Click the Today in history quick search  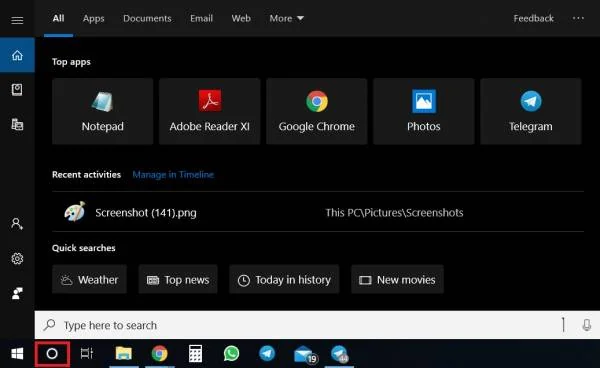point(284,280)
